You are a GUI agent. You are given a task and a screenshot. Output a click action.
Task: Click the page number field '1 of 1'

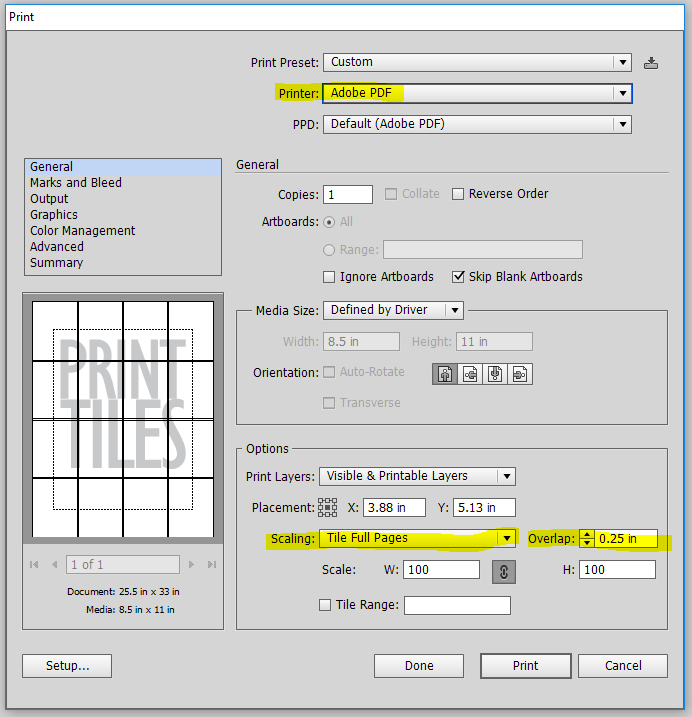[123, 565]
